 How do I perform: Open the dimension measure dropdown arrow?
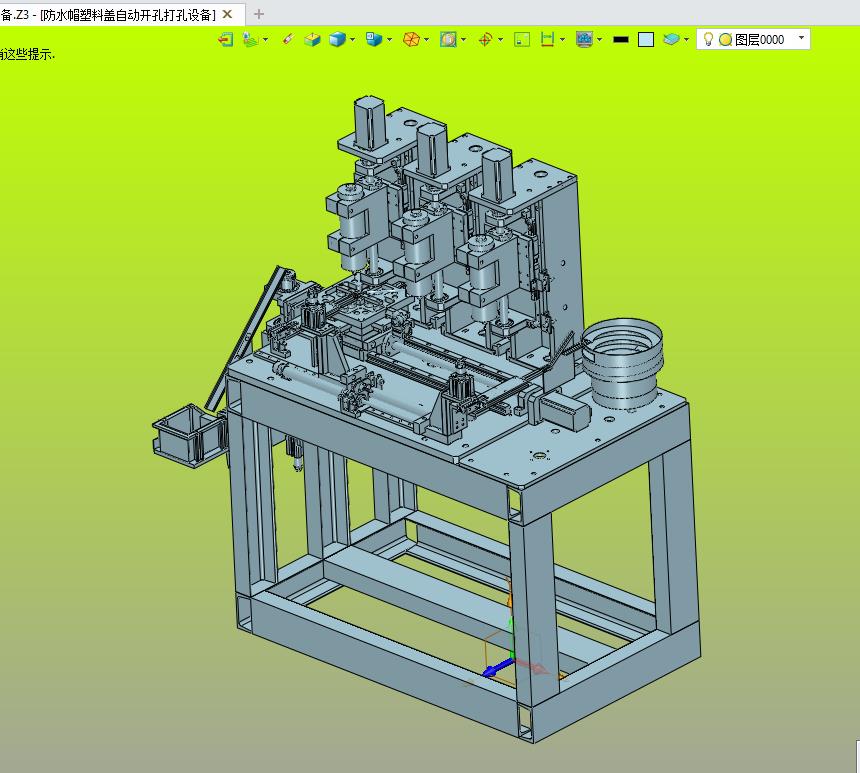tap(562, 40)
